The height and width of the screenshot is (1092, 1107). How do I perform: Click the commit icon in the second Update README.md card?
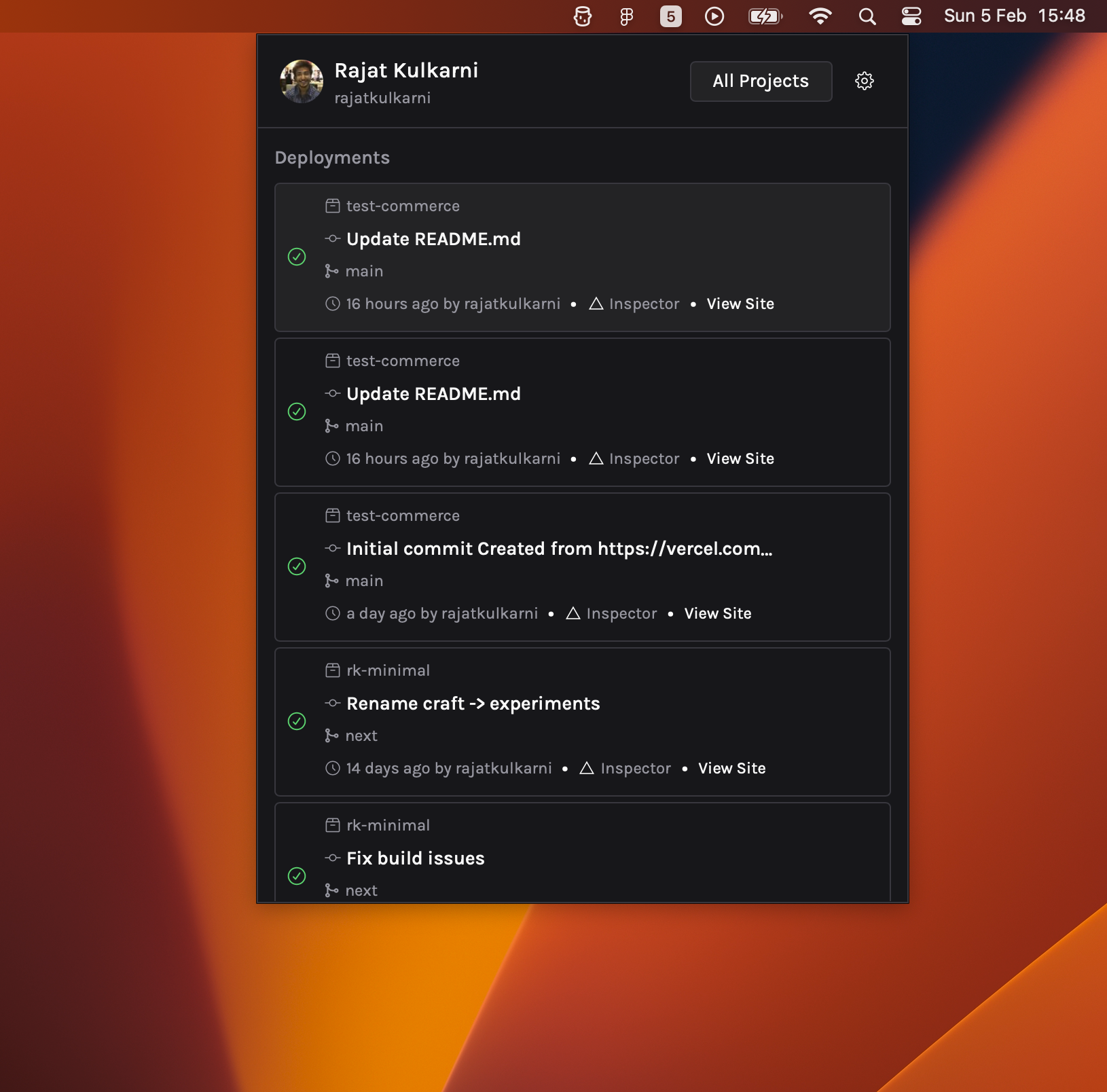[332, 393]
